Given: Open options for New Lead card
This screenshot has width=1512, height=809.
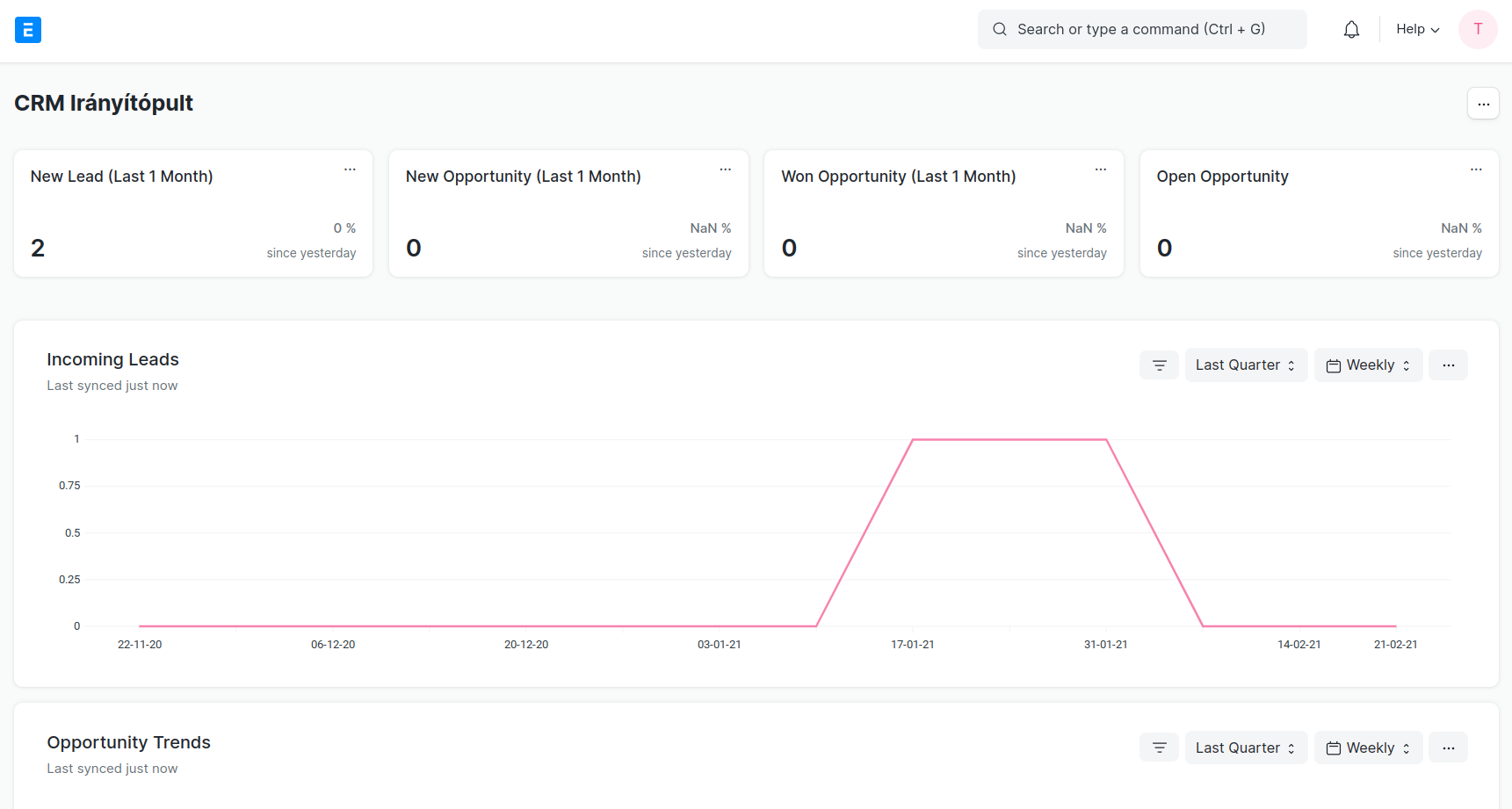Looking at the screenshot, I should pos(350,170).
